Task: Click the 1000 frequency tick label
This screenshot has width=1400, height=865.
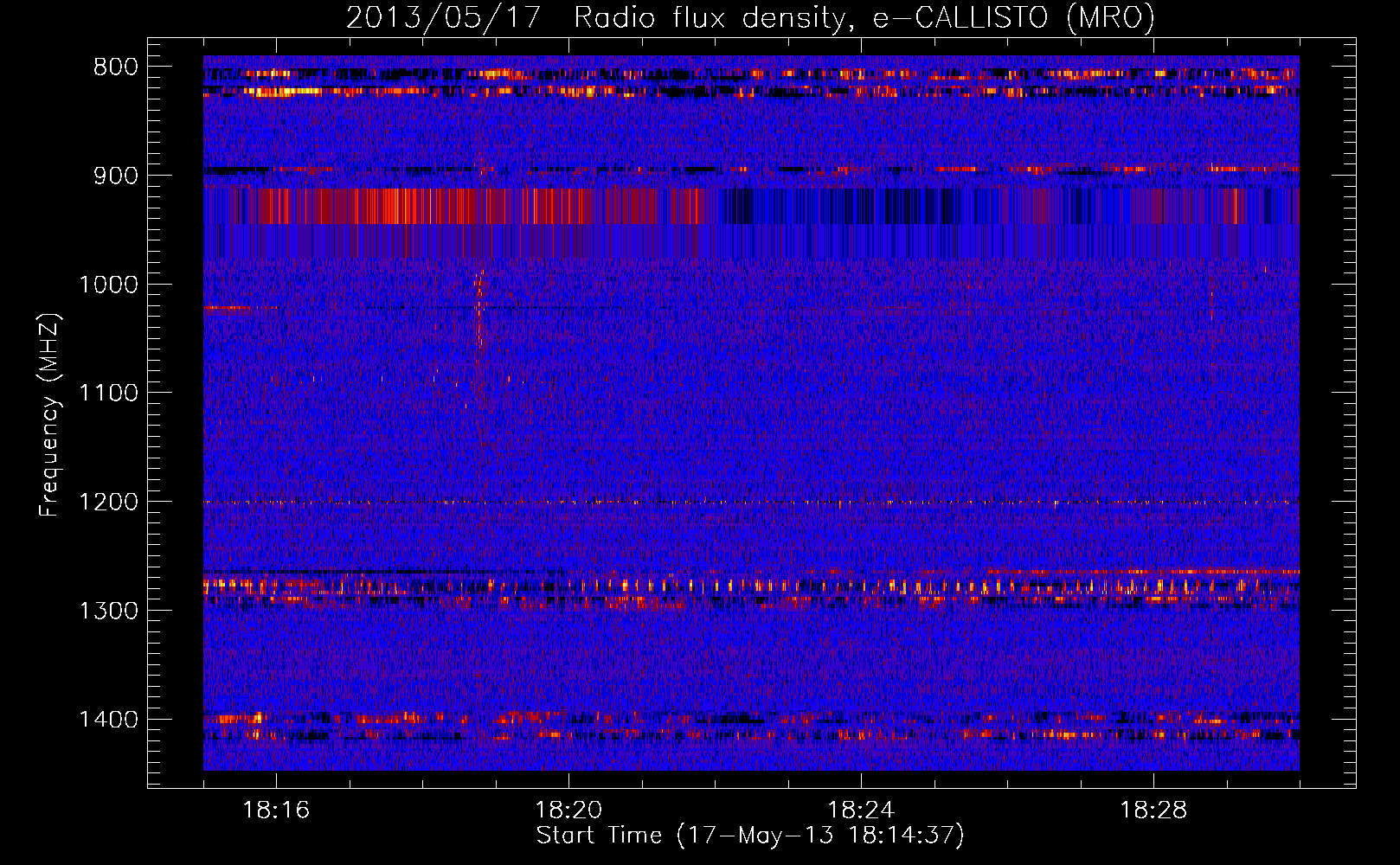Action: point(108,285)
